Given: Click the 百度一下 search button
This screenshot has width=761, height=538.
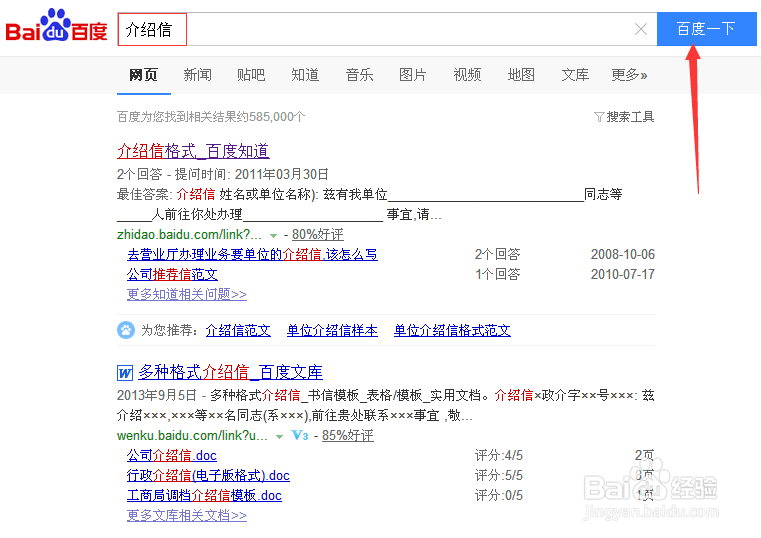Looking at the screenshot, I should point(707,29).
